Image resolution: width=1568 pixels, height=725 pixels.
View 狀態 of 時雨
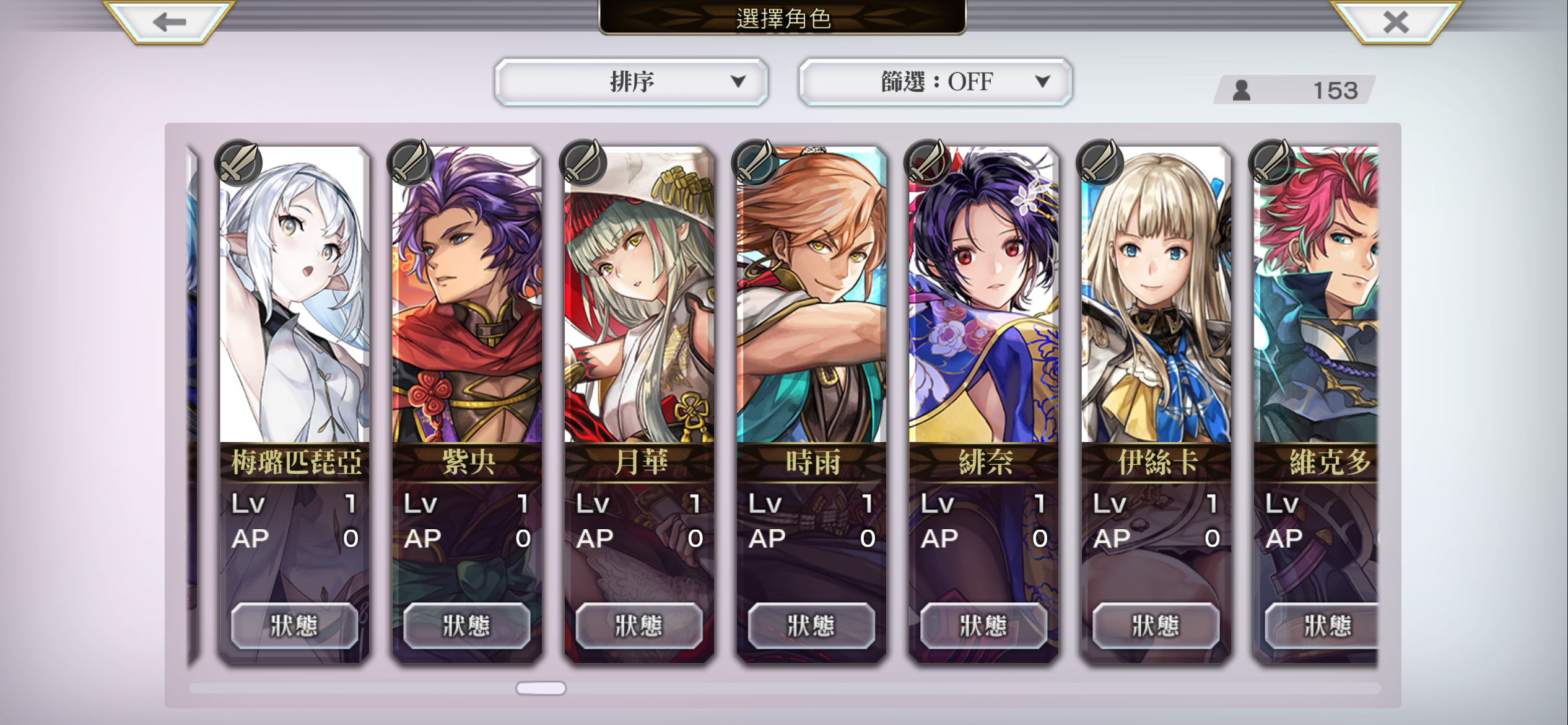[x=811, y=626]
